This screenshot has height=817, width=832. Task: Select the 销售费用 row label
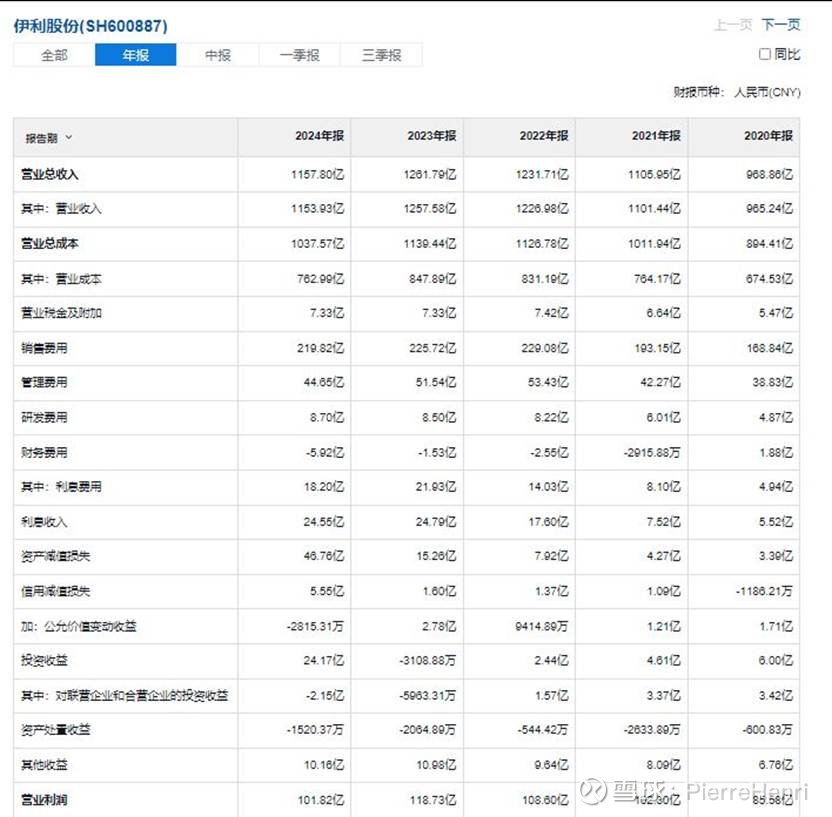(x=44, y=348)
